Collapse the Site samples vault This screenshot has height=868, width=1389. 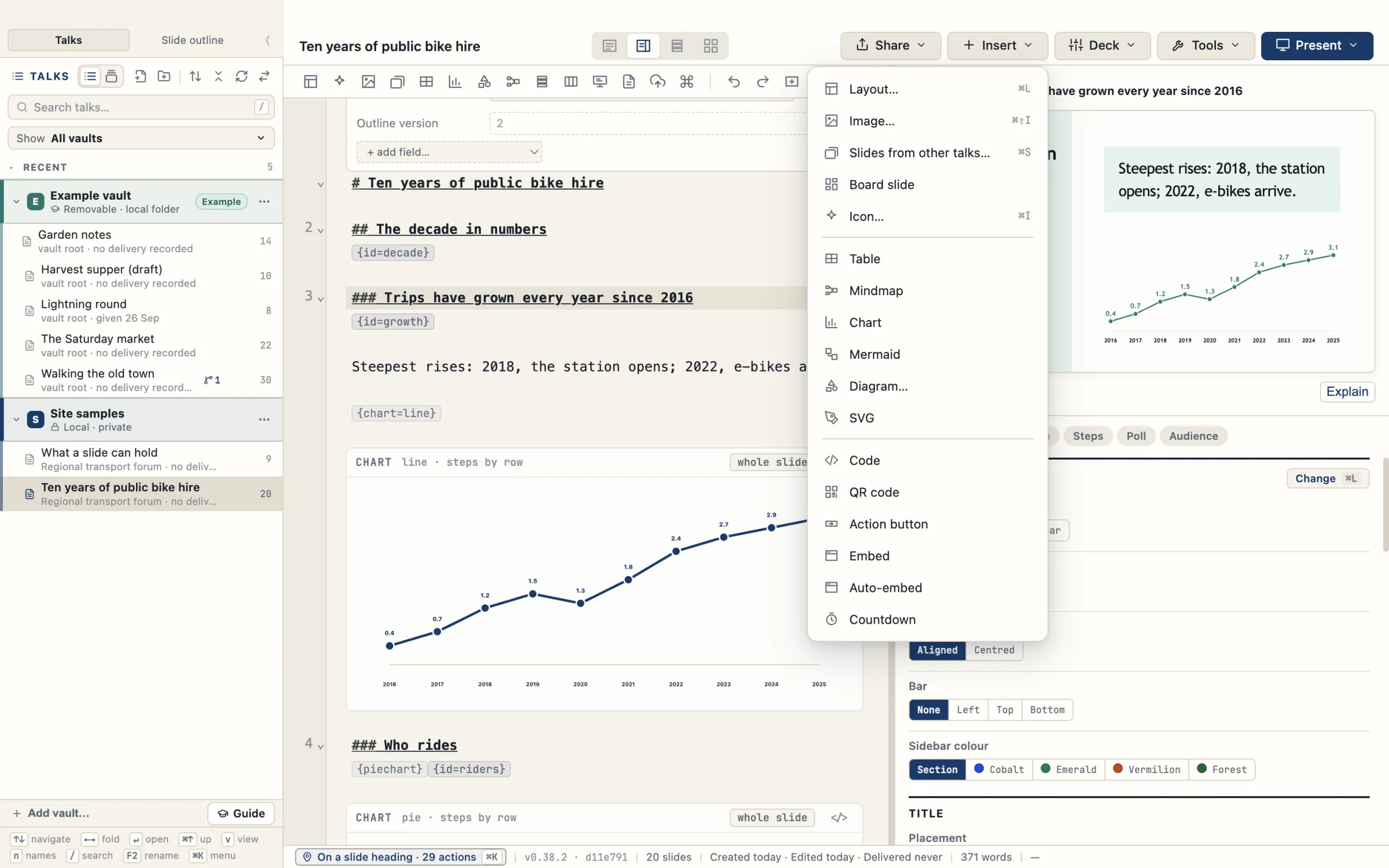point(16,419)
